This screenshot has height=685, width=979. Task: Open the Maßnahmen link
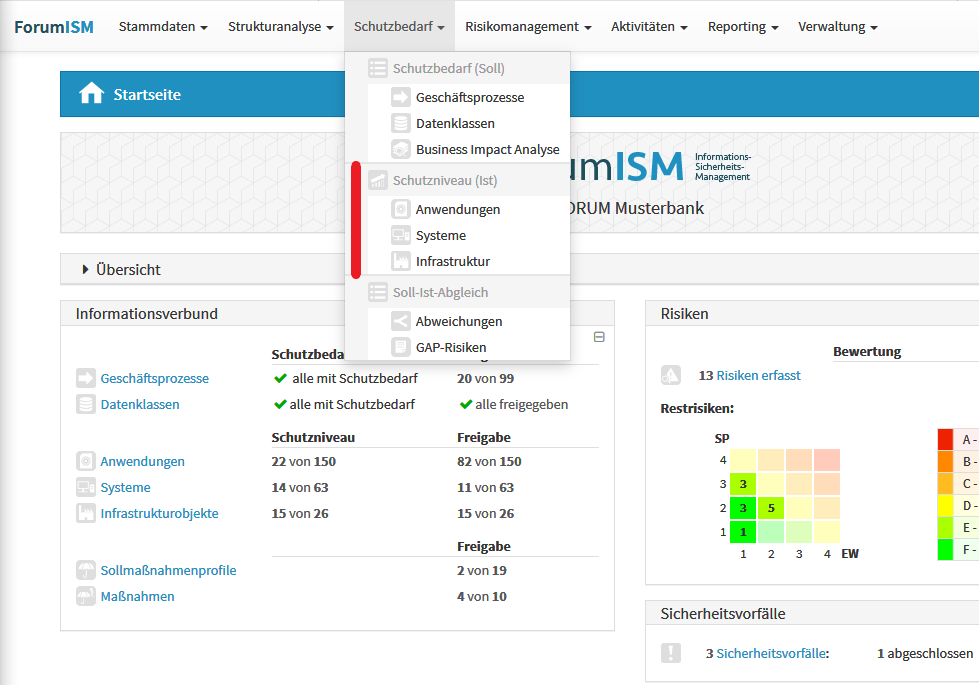pos(137,597)
